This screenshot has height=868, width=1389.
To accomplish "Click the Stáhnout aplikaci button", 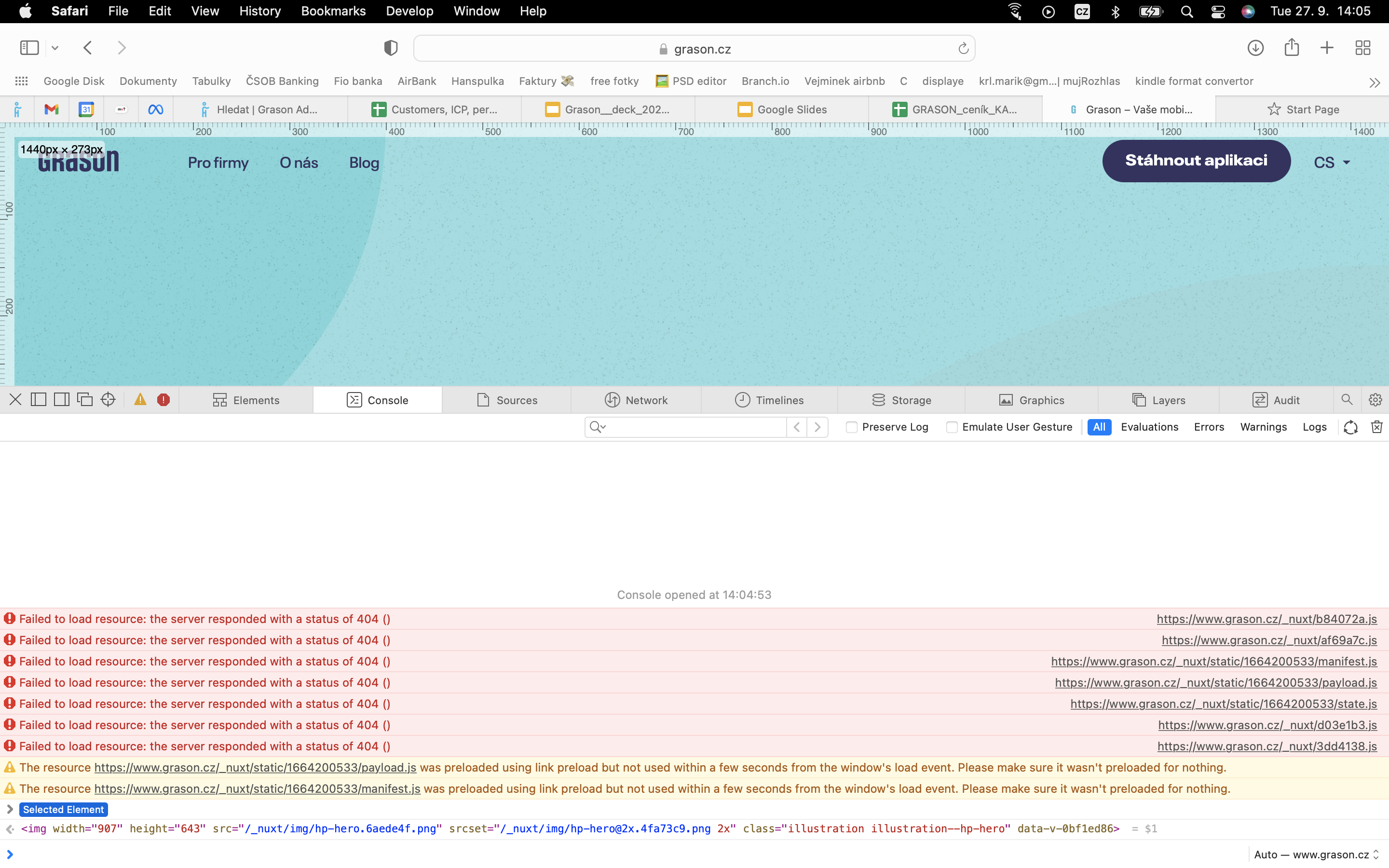I will pos(1196,161).
